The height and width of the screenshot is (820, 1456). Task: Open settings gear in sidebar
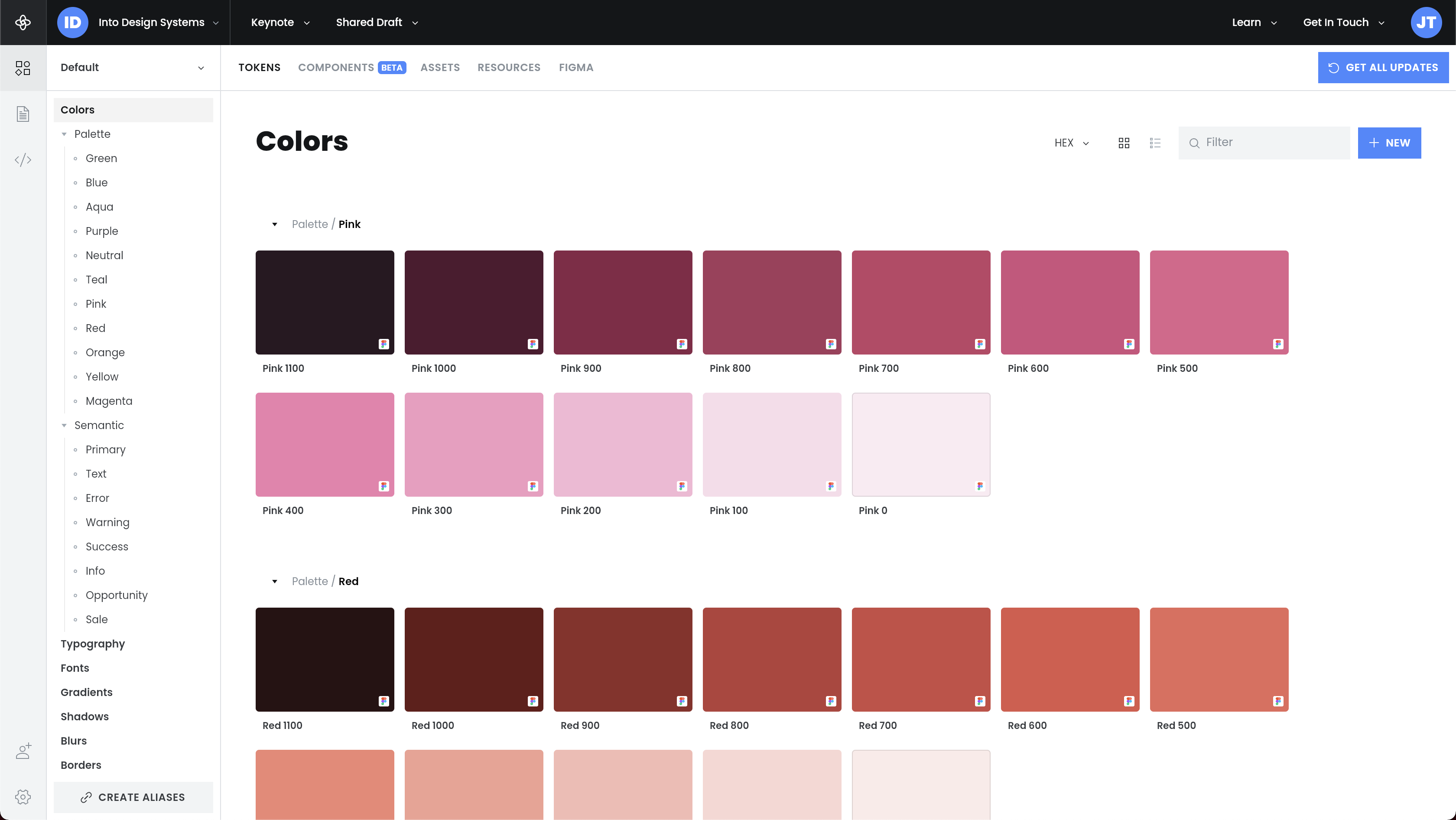coord(23,797)
